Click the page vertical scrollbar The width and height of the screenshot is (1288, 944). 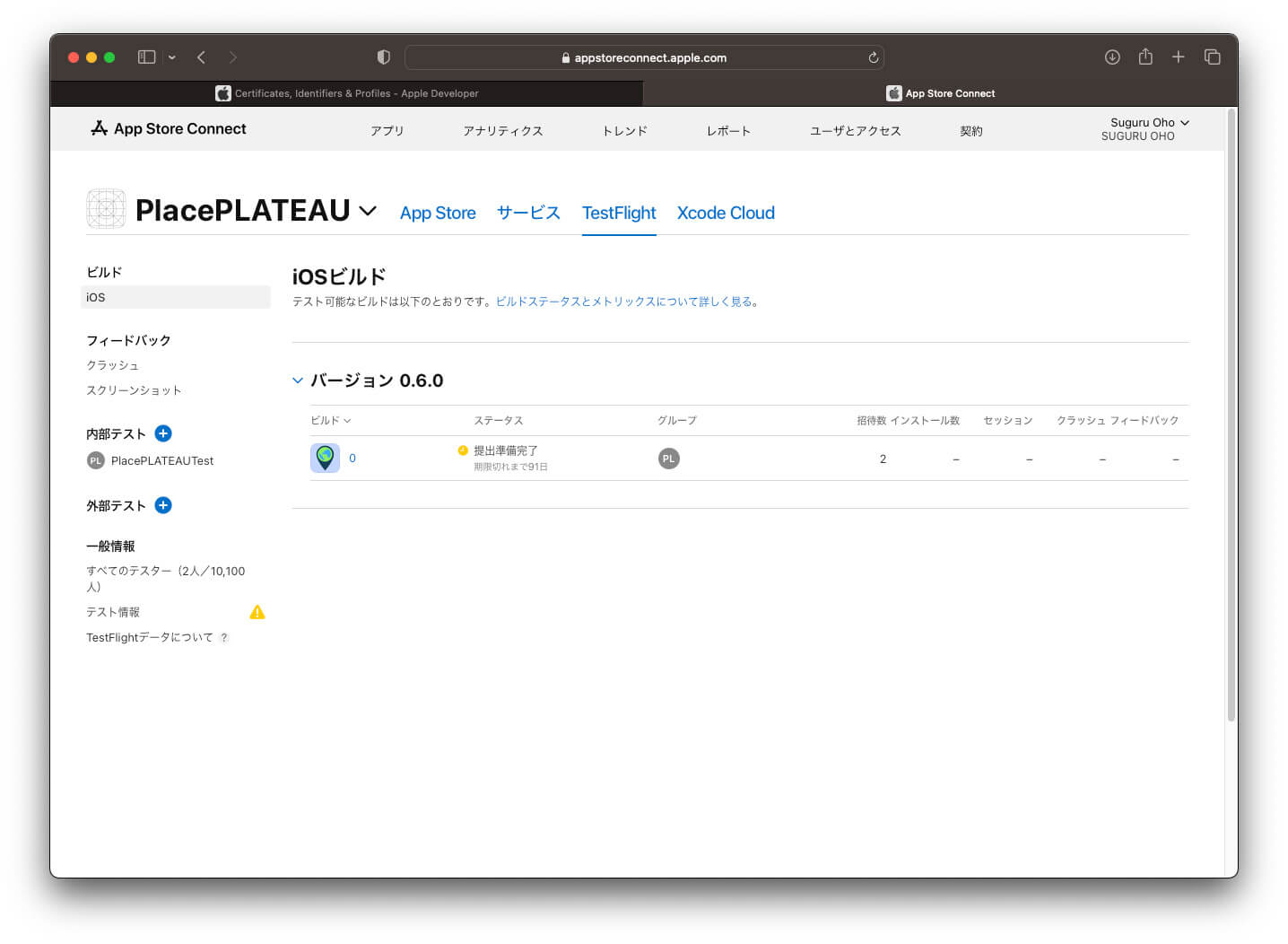[x=1231, y=415]
